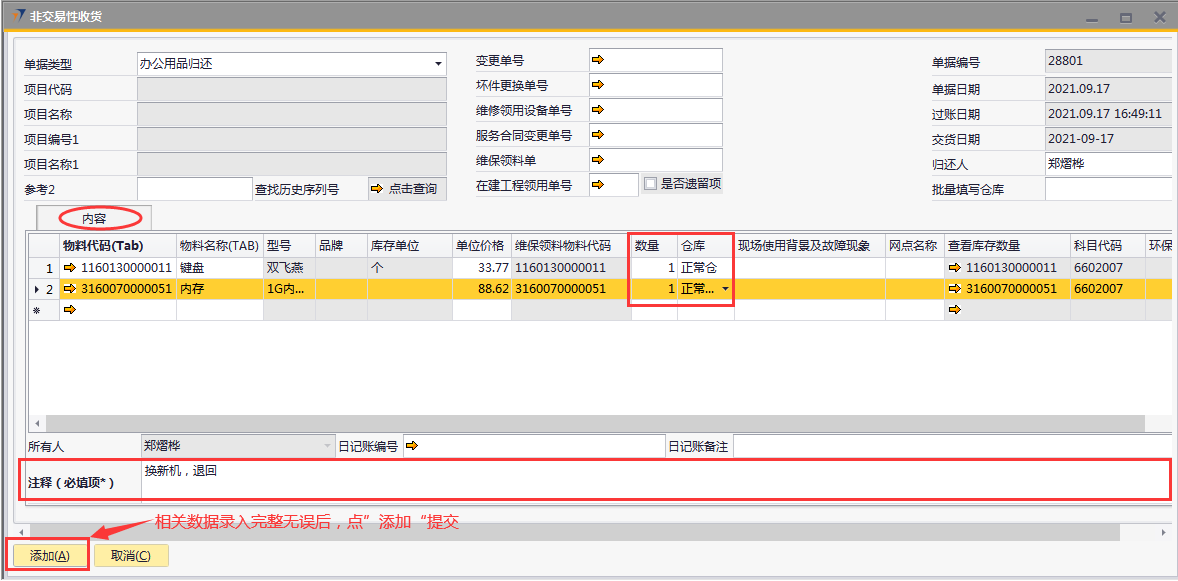Click the arrow icon in 日记账编号 field
Screen dimensions: 1178x581
[x=411, y=446]
